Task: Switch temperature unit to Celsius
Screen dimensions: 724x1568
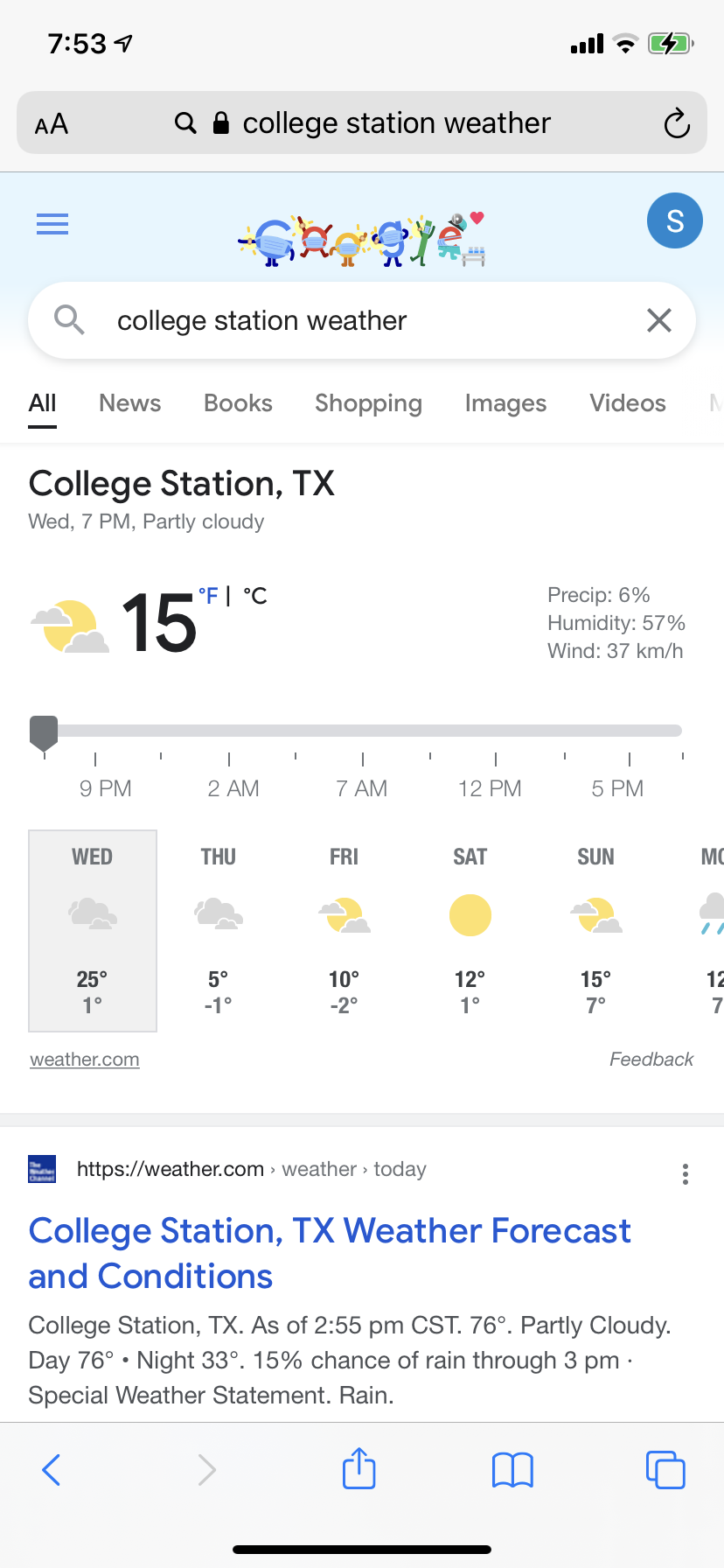Action: pos(254,596)
